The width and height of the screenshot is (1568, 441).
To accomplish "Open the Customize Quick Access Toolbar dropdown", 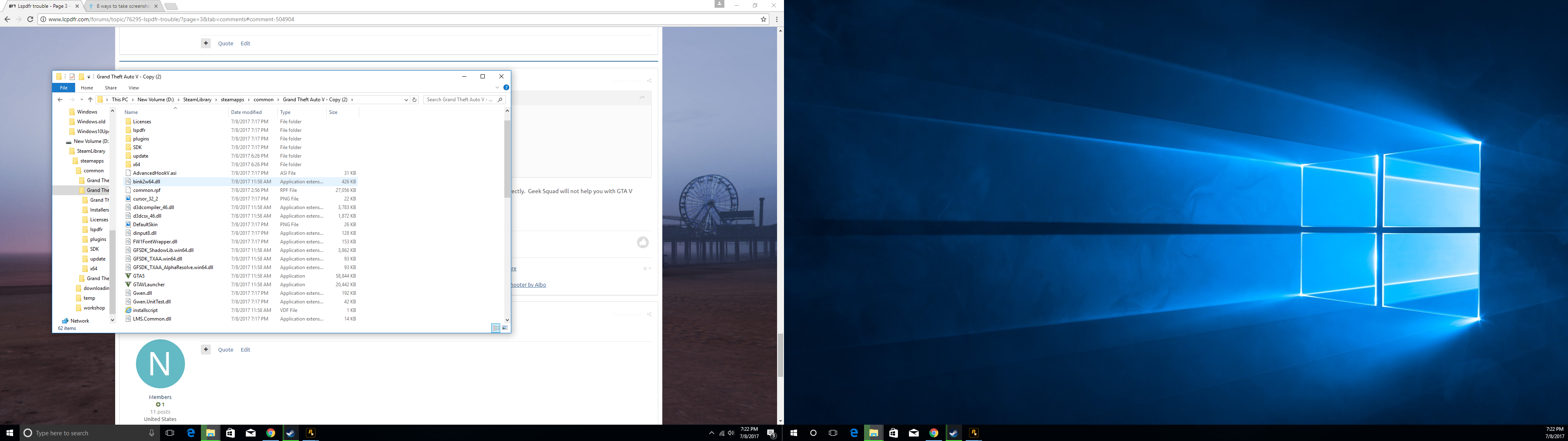I will click(x=89, y=77).
